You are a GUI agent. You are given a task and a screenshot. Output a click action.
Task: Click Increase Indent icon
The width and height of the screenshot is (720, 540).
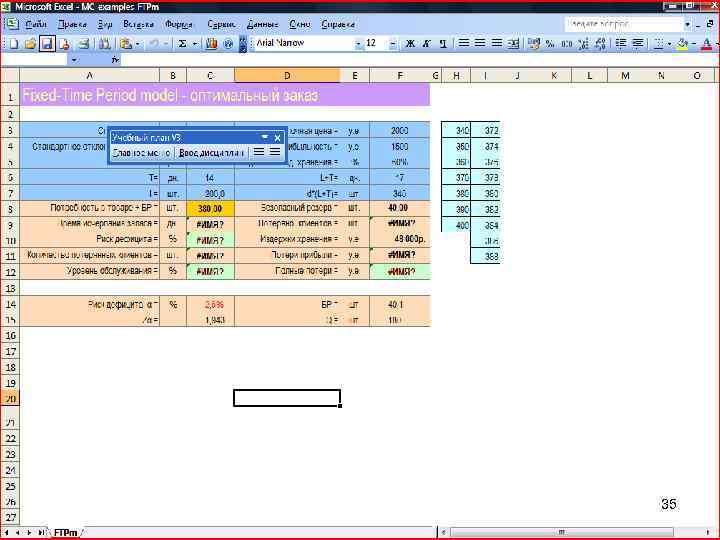pyautogui.click(x=638, y=44)
